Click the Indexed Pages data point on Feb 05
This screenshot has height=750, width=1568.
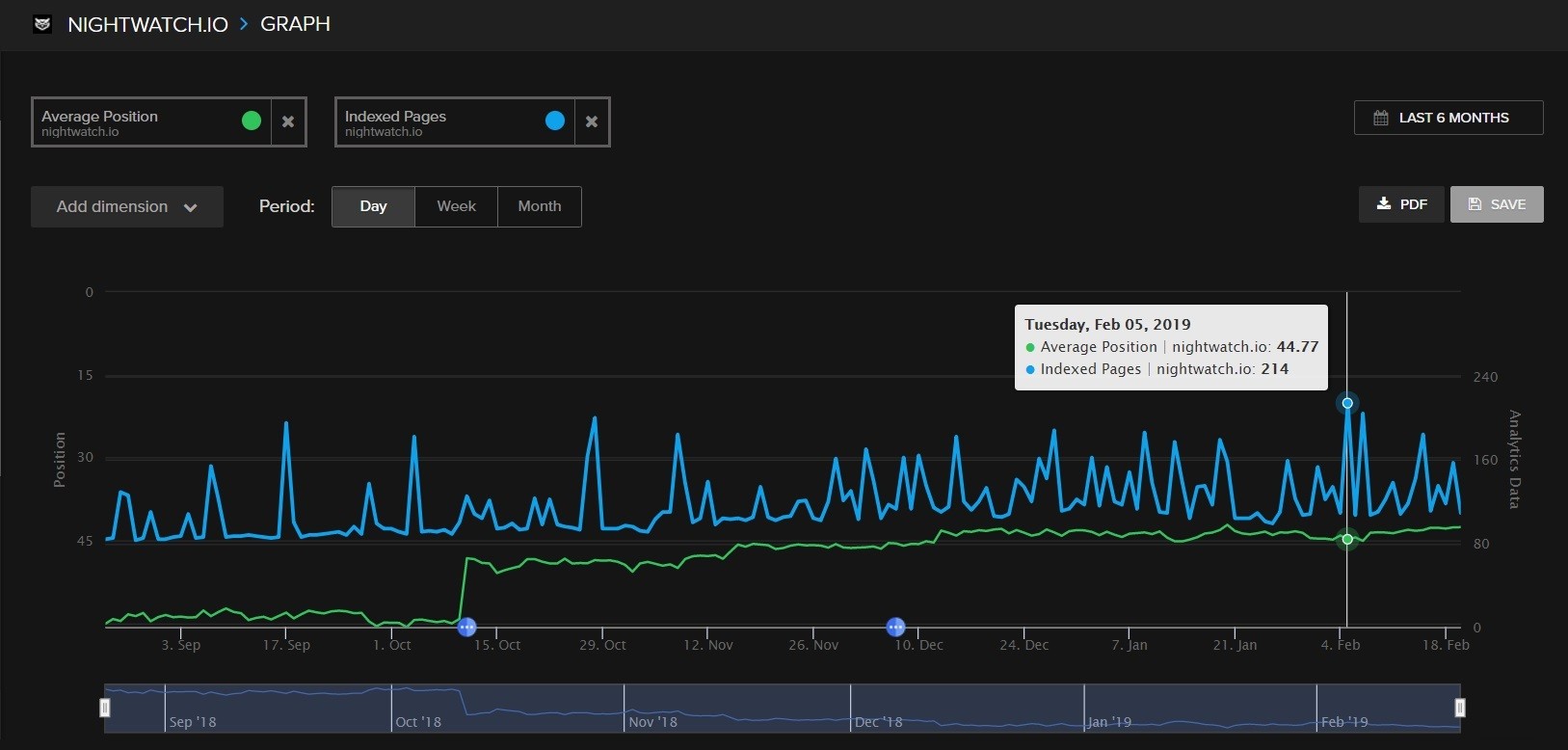pyautogui.click(x=1347, y=403)
